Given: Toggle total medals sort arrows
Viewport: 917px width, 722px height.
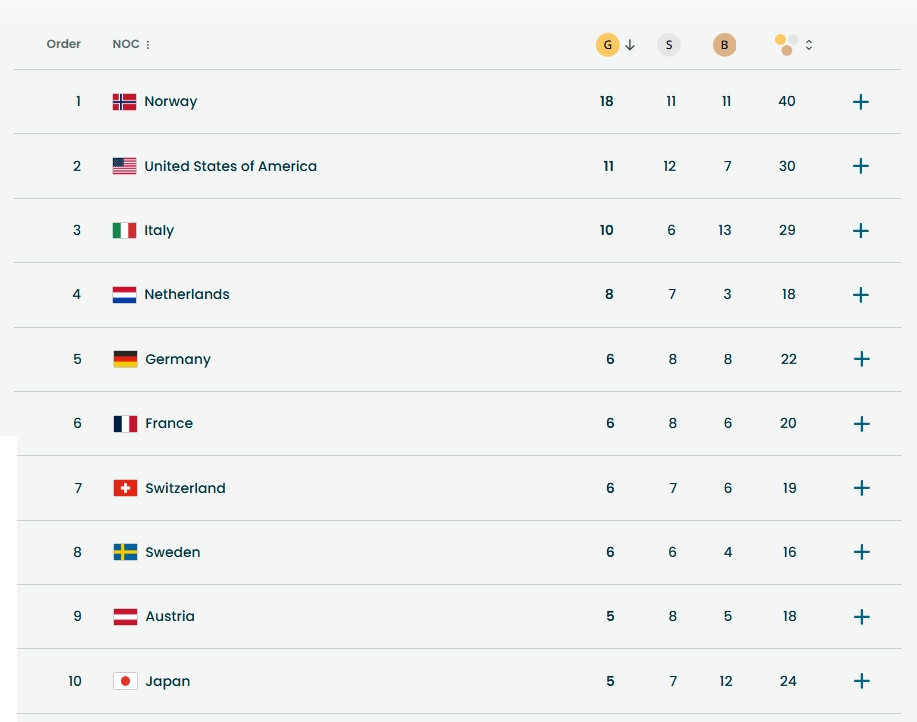Looking at the screenshot, I should click(x=809, y=45).
